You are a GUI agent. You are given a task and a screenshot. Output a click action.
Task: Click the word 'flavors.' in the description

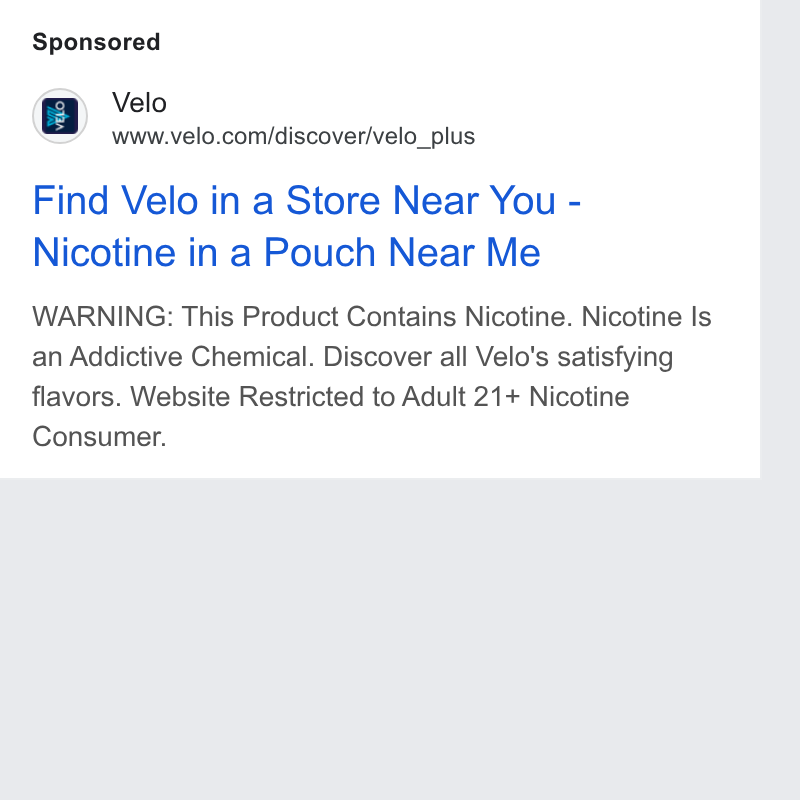coord(77,396)
